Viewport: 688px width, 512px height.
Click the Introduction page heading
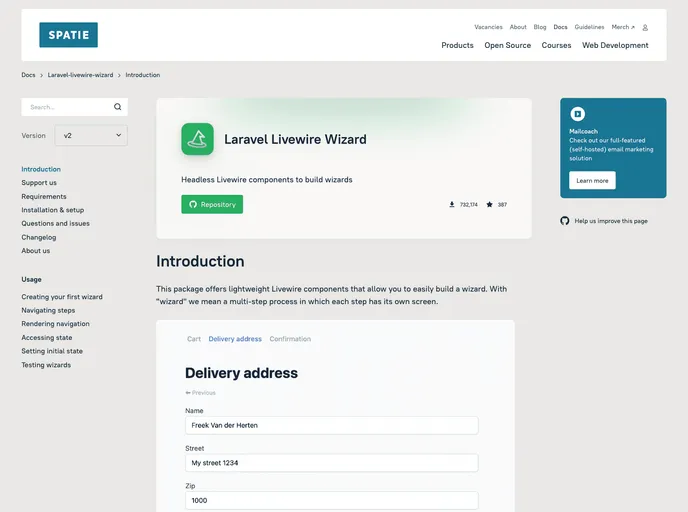[201, 261]
